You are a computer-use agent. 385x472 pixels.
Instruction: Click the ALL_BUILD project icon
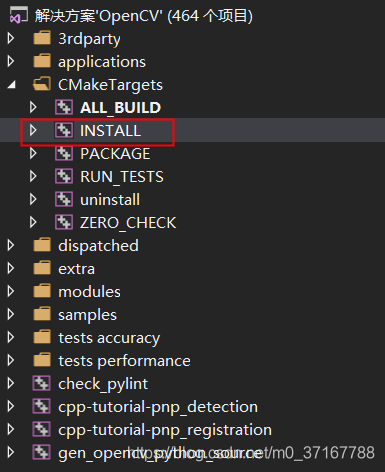point(64,107)
